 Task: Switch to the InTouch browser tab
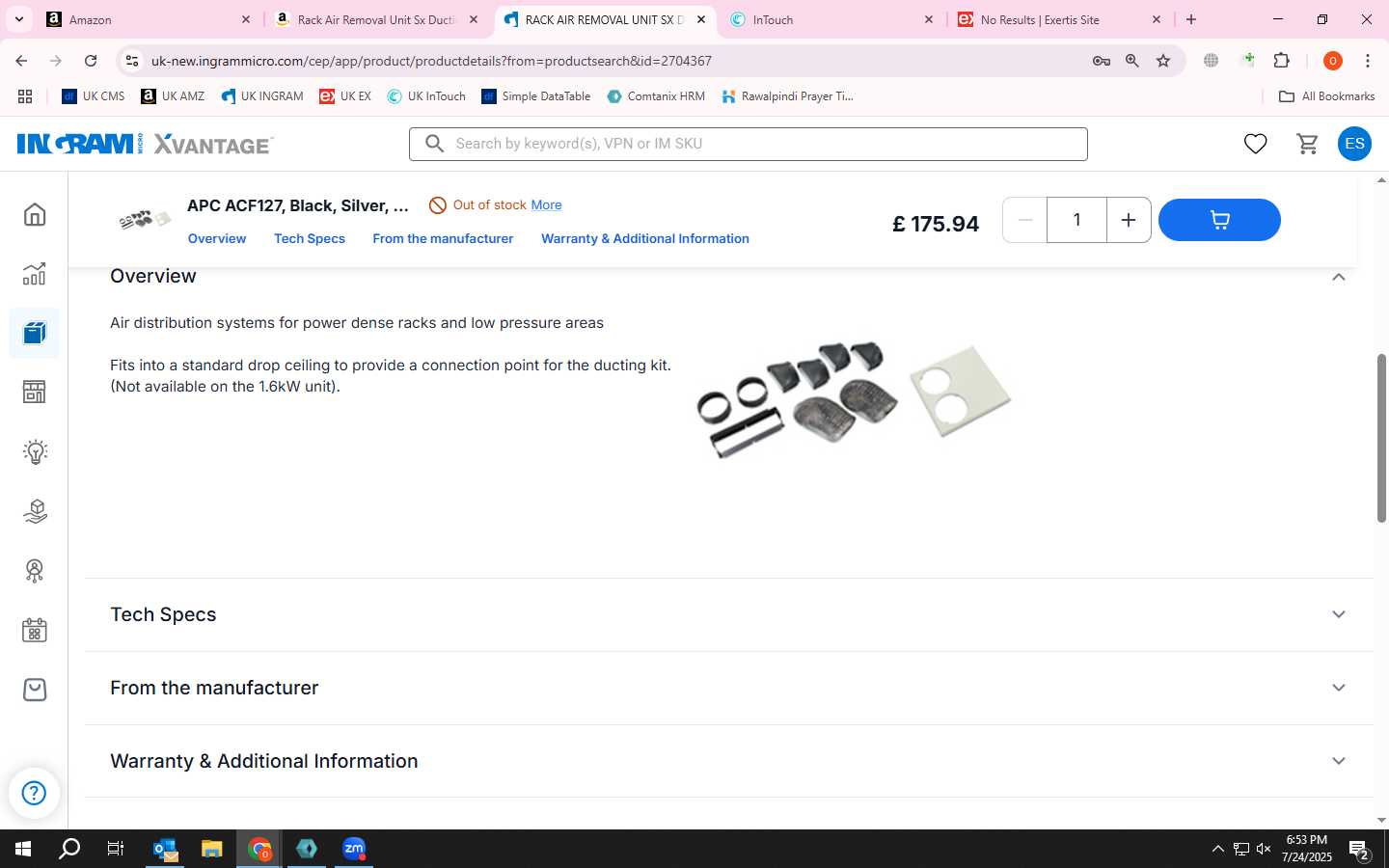pyautogui.click(x=831, y=19)
